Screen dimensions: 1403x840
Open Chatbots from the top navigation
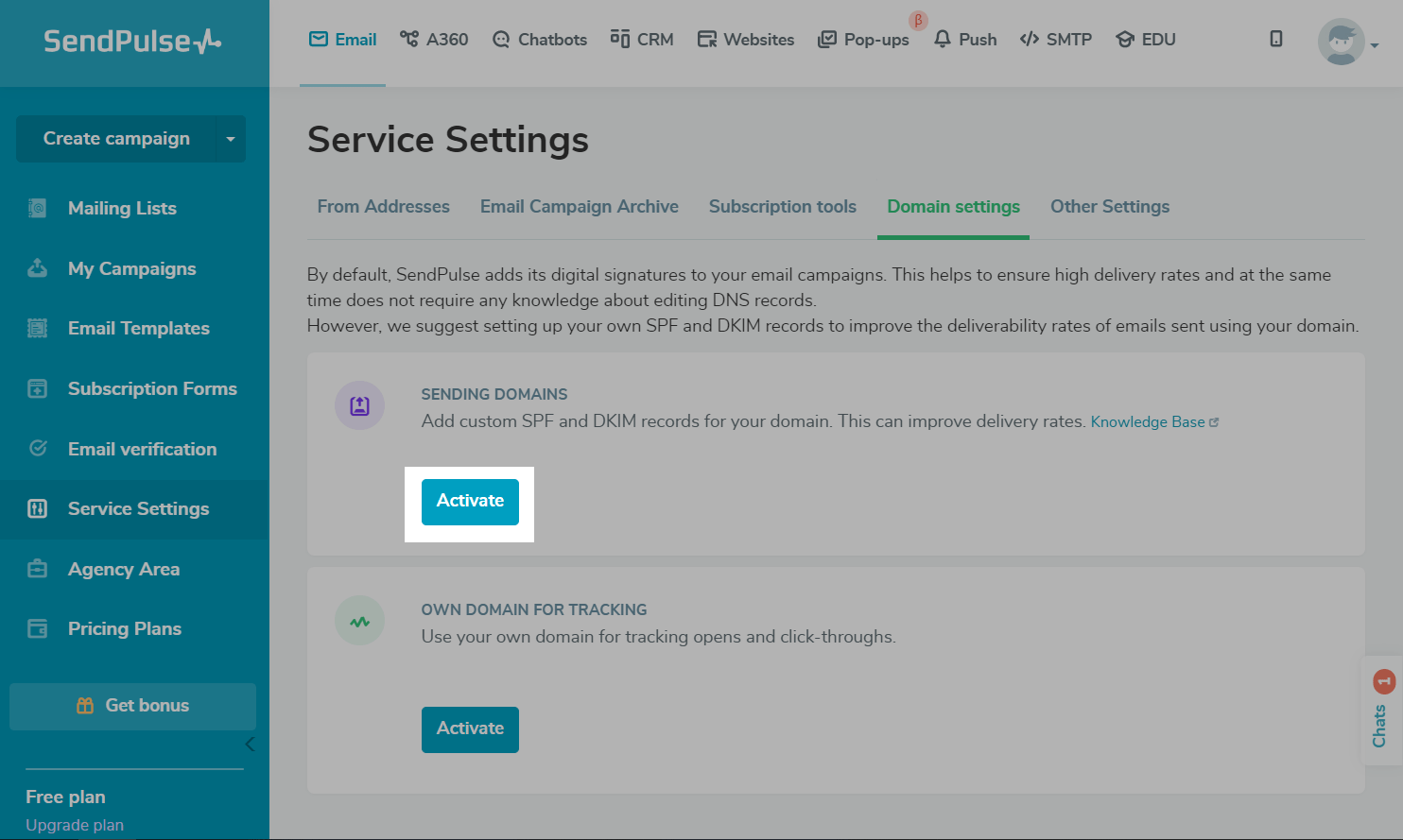540,40
